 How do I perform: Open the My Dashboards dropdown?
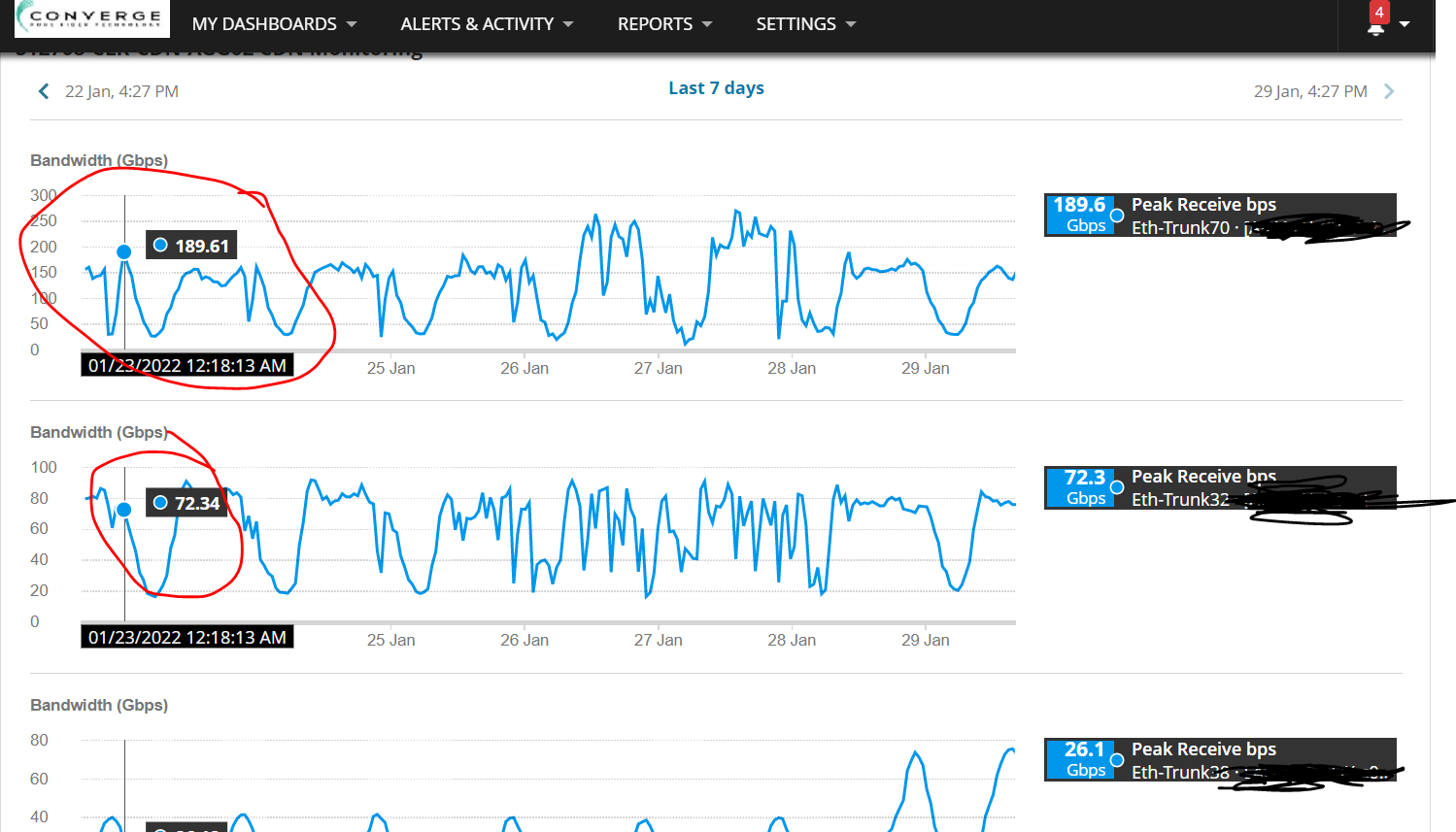(275, 24)
